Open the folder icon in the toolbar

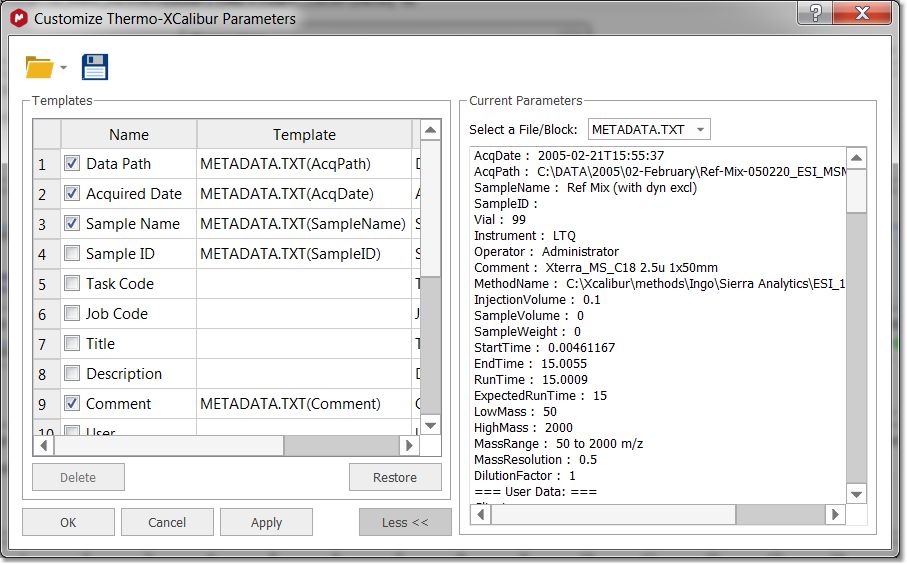coord(39,67)
